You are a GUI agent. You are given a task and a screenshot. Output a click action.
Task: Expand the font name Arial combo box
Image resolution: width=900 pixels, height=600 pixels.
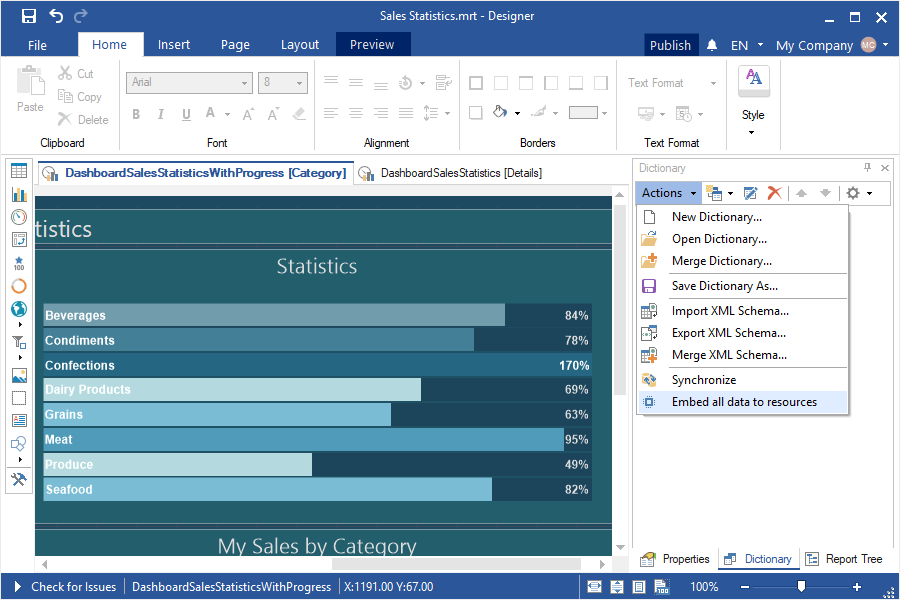[244, 83]
